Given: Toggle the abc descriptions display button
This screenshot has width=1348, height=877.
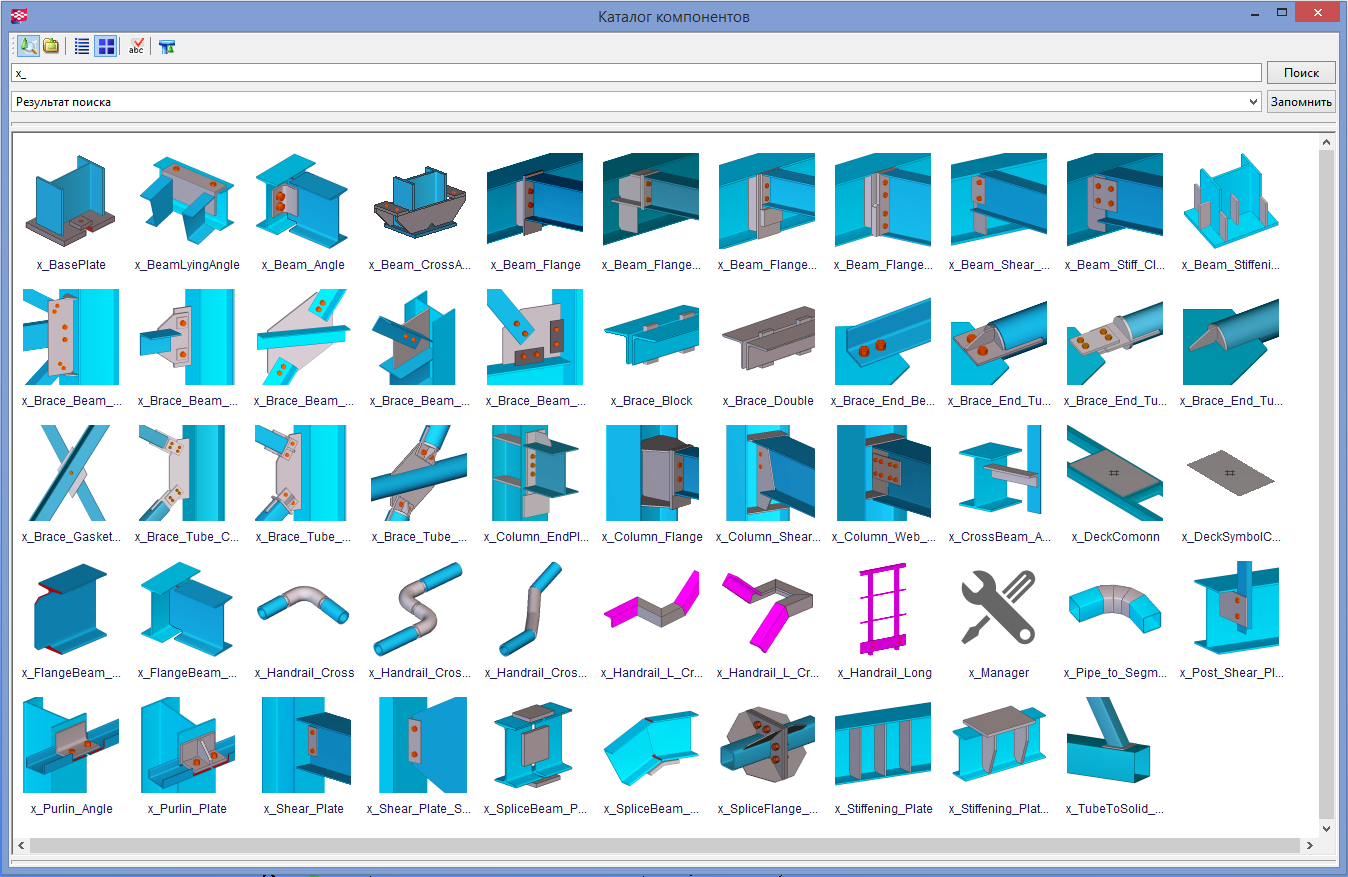Looking at the screenshot, I should 137,46.
